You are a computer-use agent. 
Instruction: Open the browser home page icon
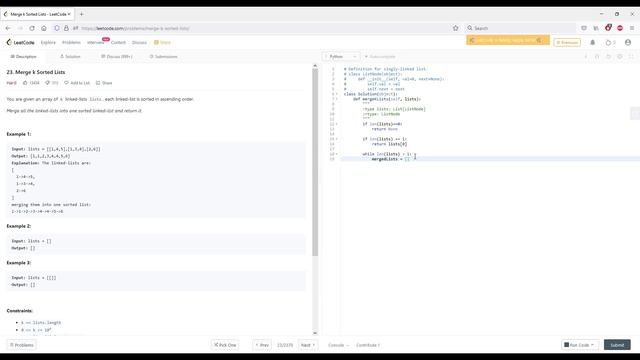(x=44, y=28)
